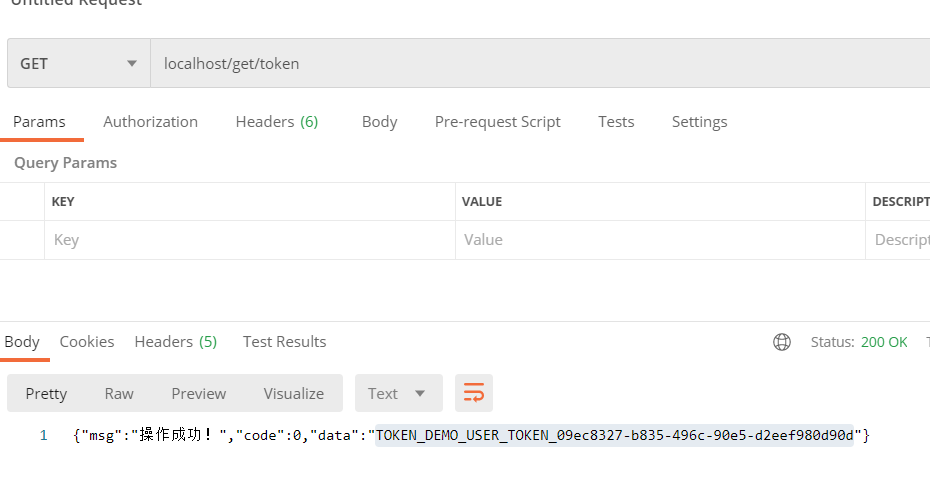Click the Description input cell
This screenshot has height=502, width=930.
[x=898, y=240]
